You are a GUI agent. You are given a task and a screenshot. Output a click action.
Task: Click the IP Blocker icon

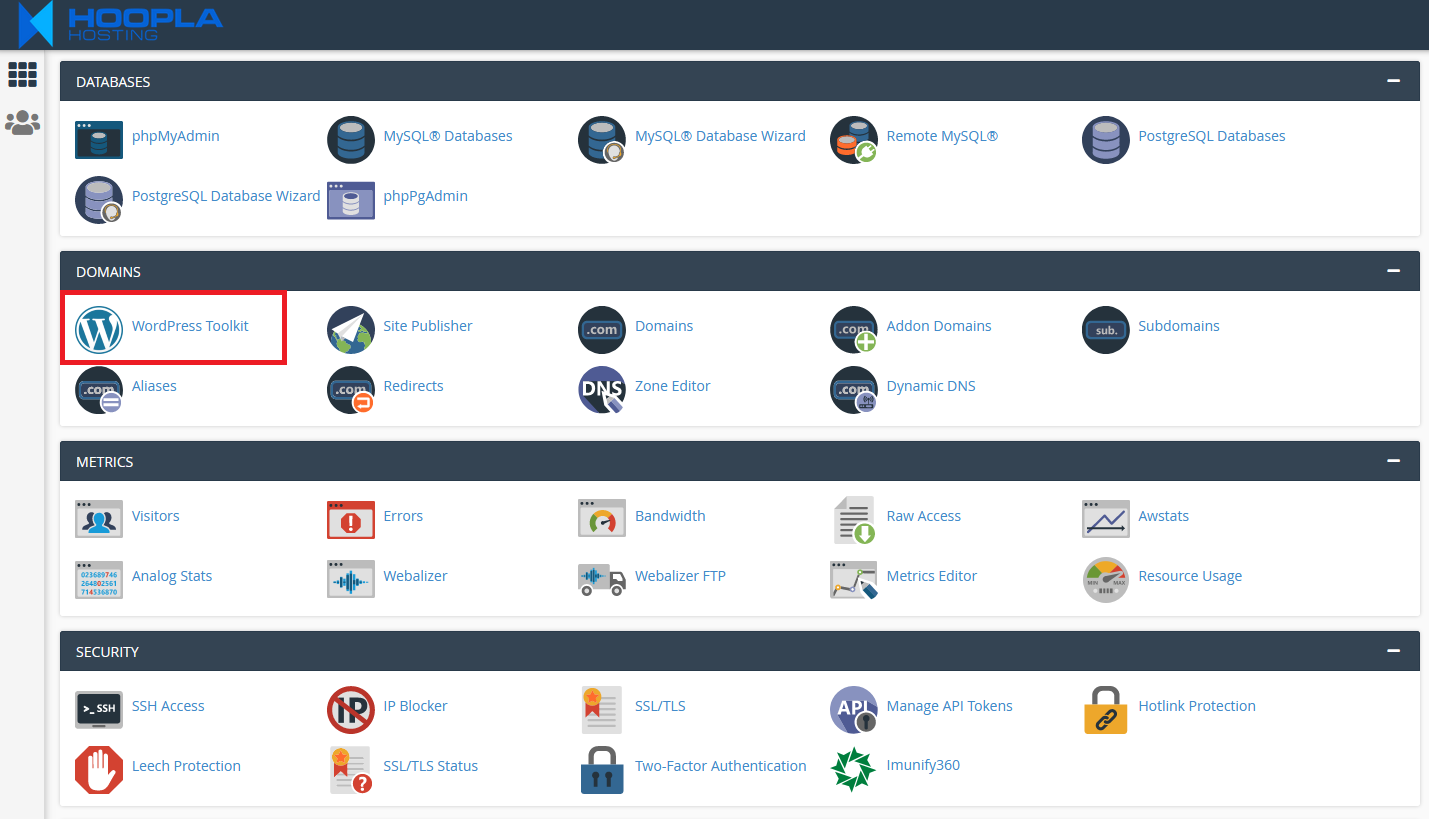click(x=351, y=709)
